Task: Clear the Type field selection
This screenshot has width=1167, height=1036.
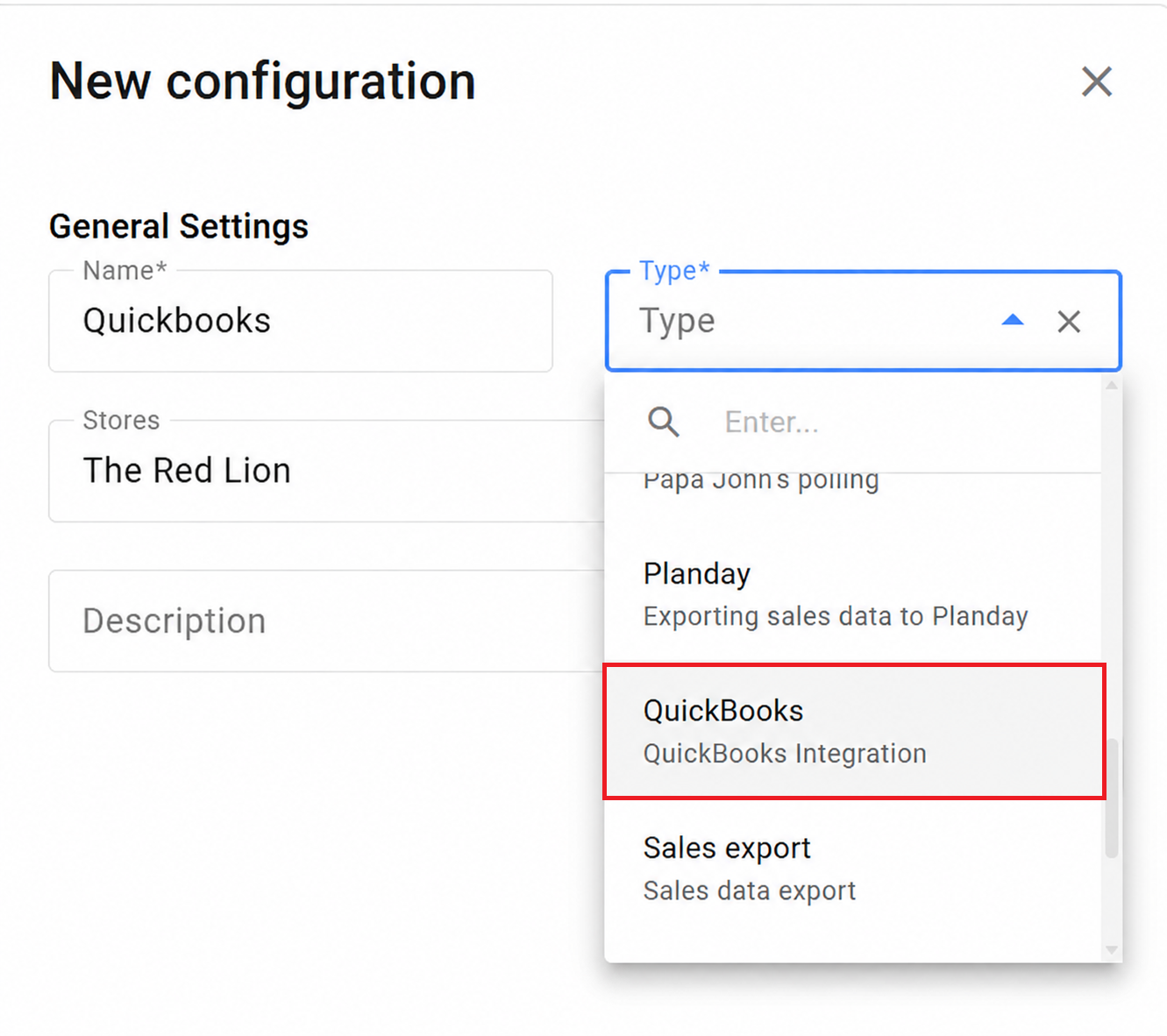Action: point(1069,322)
